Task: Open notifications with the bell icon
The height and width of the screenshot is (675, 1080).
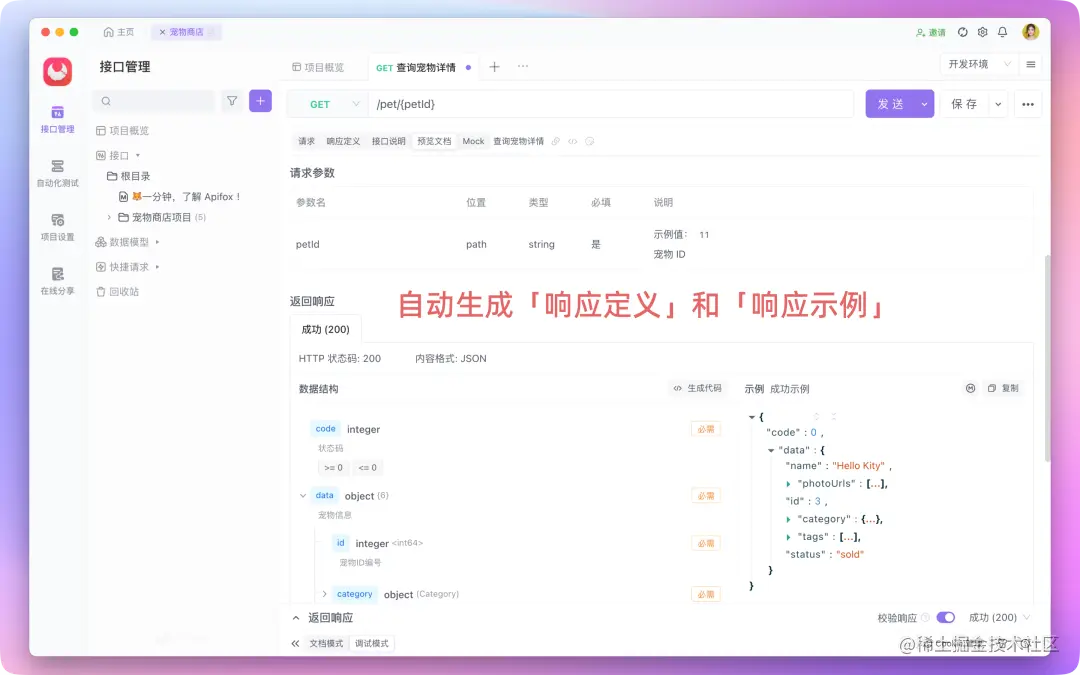Action: (x=1004, y=31)
